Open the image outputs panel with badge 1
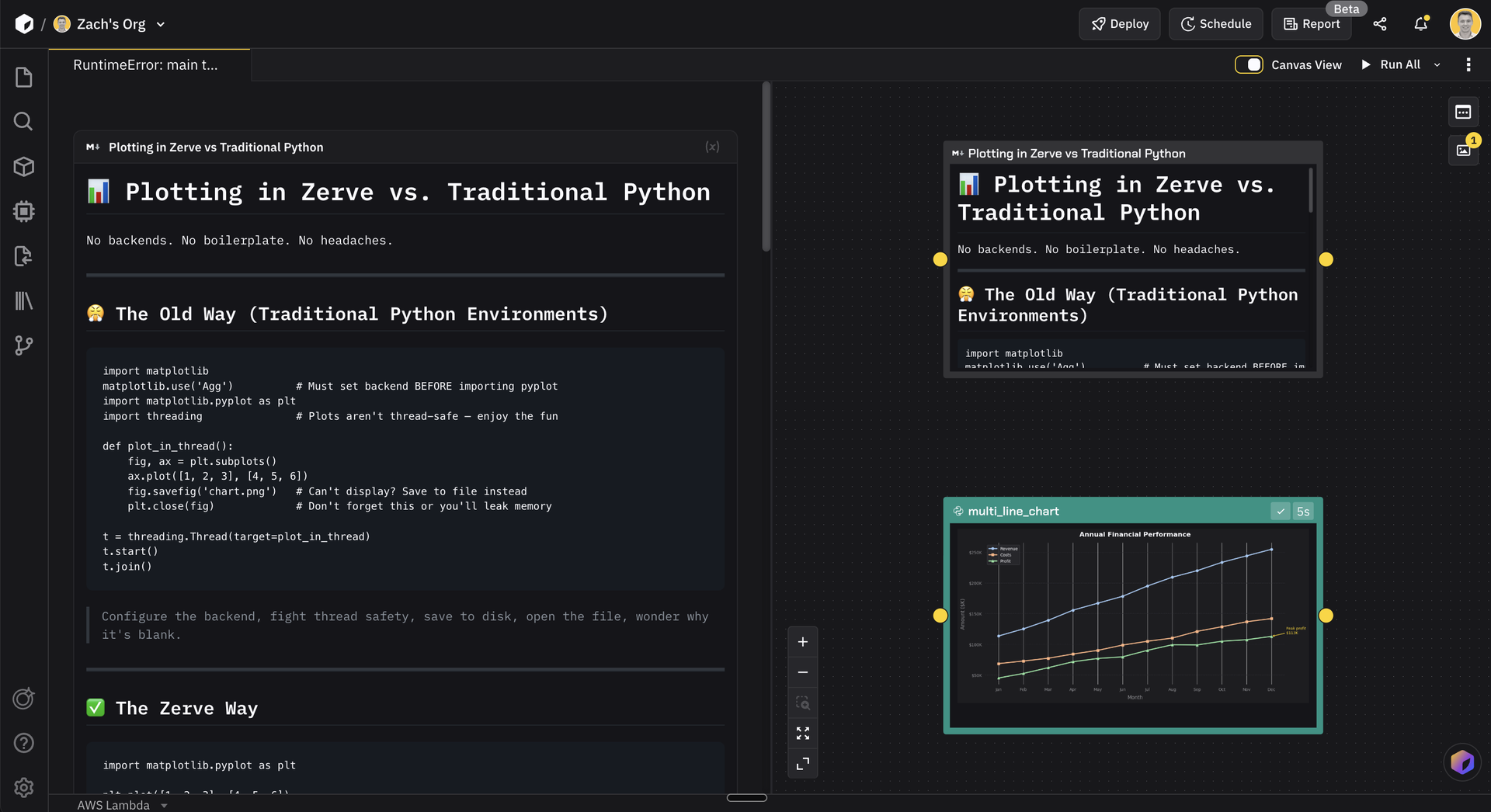Viewport: 1491px width, 812px height. click(x=1464, y=151)
